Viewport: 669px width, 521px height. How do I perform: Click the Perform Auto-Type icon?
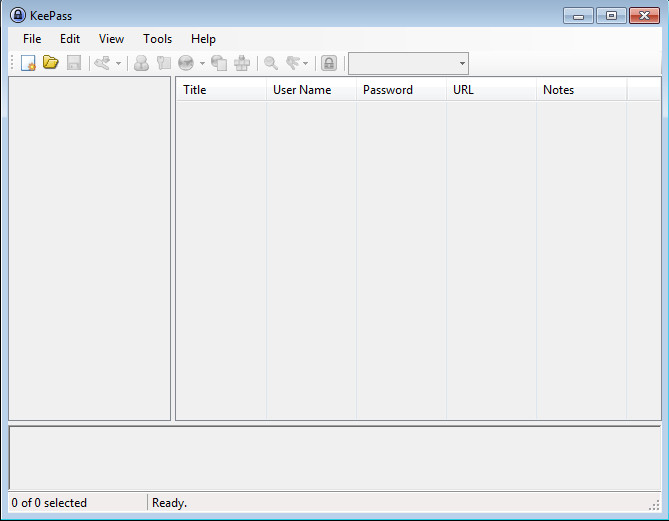tap(242, 63)
